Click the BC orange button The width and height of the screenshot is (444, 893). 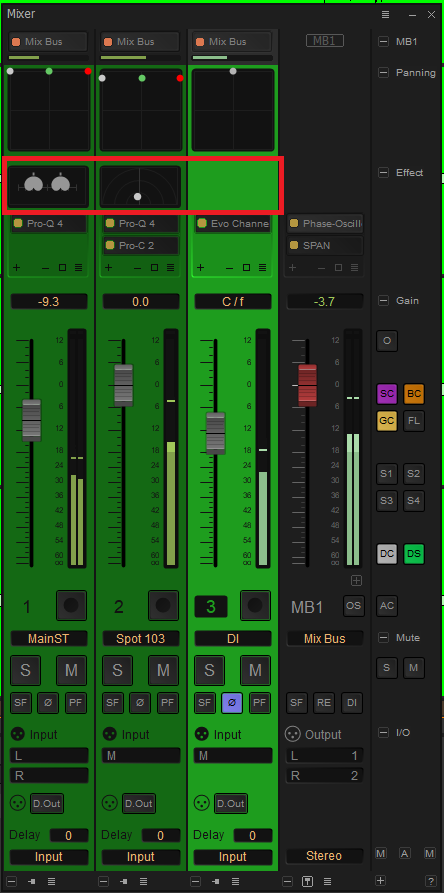pos(414,394)
